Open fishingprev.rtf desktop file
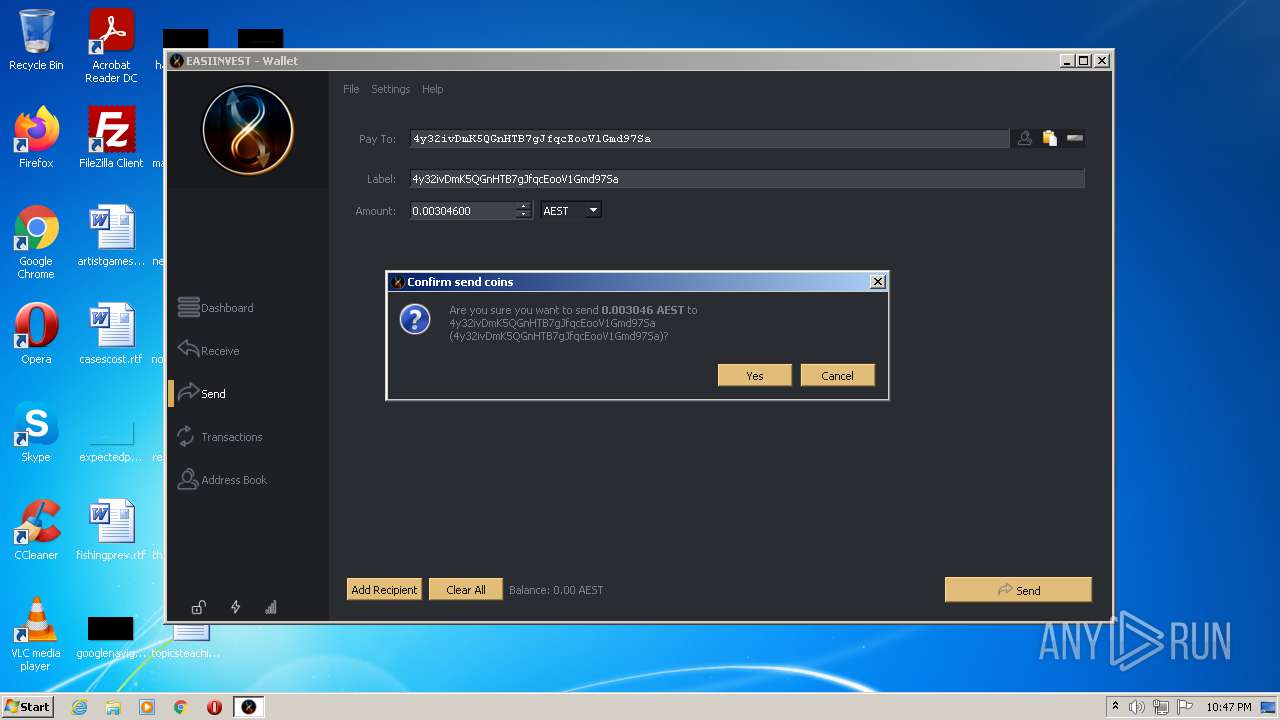The height and width of the screenshot is (720, 1280). coord(111,529)
